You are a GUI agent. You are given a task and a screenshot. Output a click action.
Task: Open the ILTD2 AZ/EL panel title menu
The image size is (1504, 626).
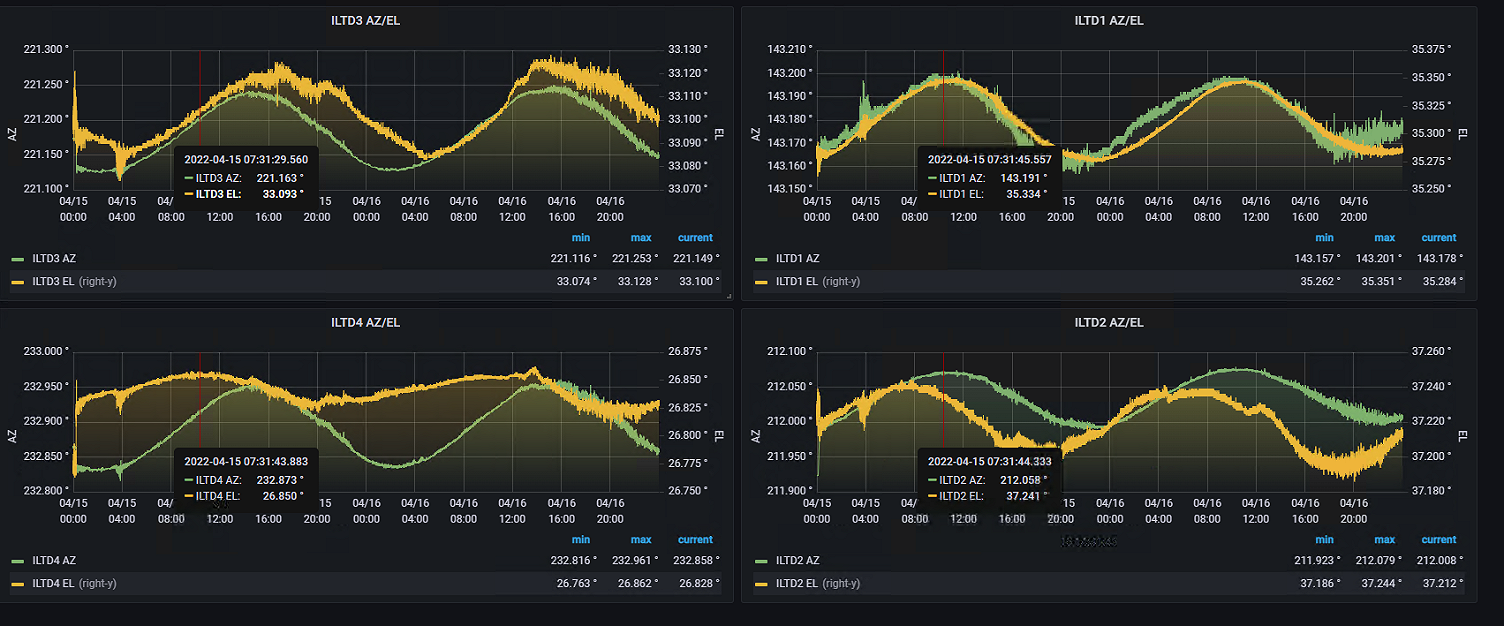pos(1109,323)
